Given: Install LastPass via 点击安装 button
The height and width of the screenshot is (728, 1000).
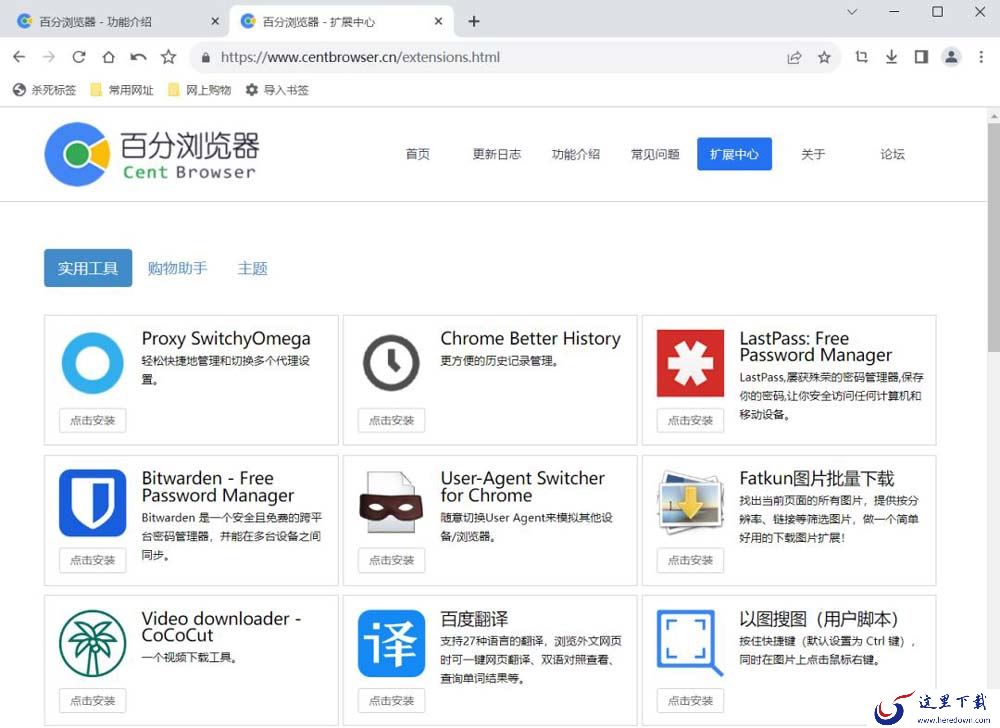Looking at the screenshot, I should coord(690,421).
